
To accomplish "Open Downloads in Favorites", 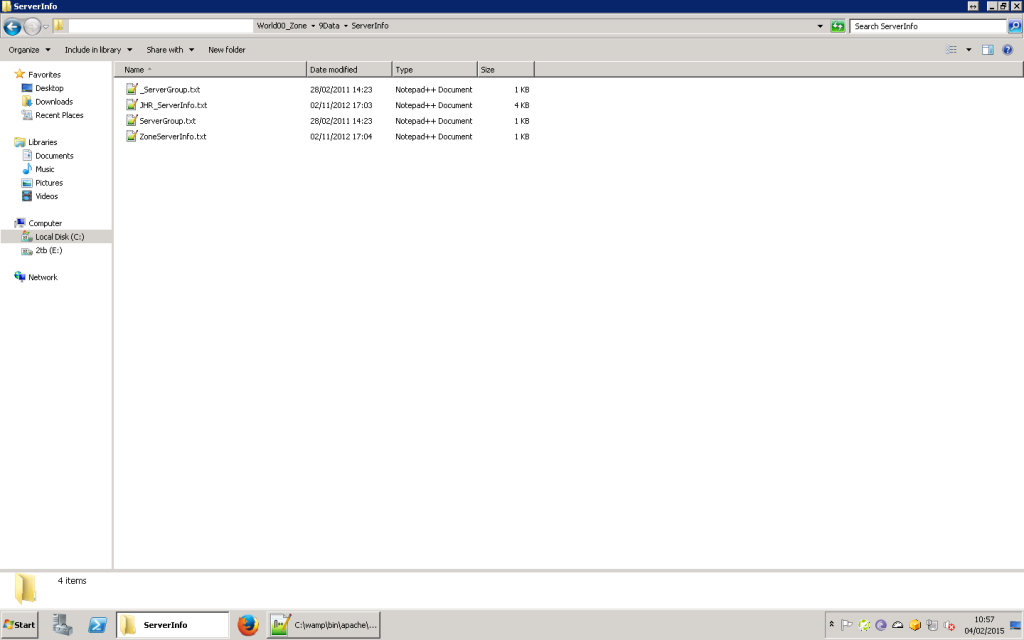I will click(x=54, y=101).
